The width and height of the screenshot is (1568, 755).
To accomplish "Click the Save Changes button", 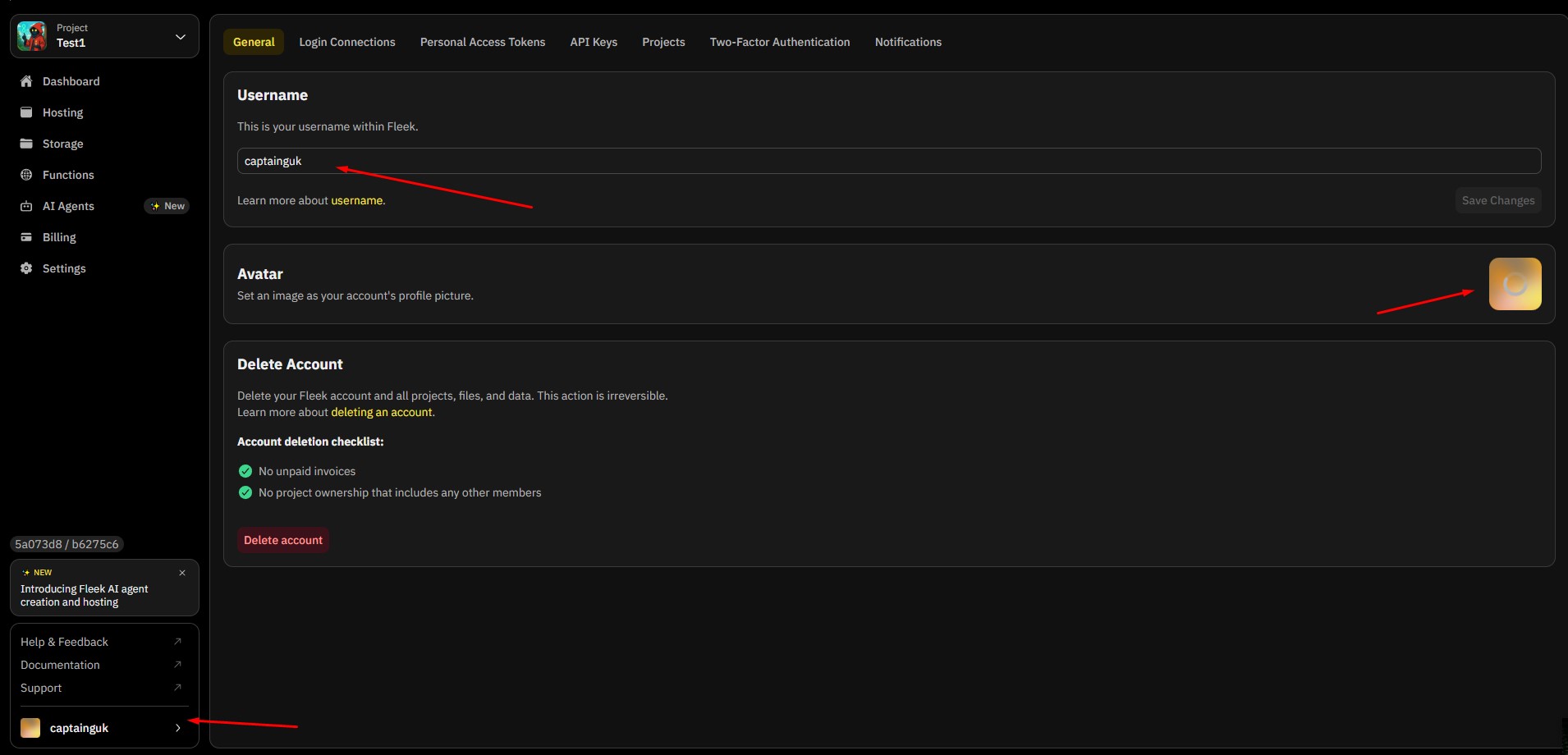I will point(1497,200).
